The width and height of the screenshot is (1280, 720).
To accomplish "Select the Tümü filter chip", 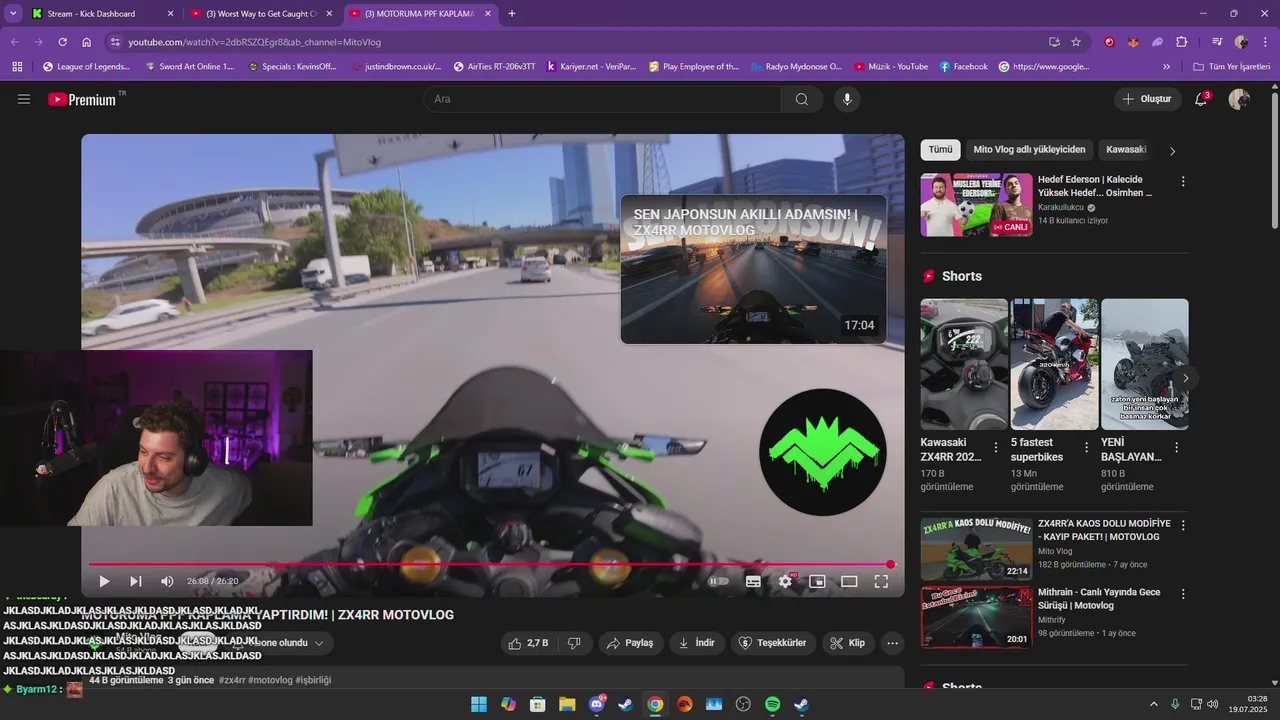I will click(940, 150).
